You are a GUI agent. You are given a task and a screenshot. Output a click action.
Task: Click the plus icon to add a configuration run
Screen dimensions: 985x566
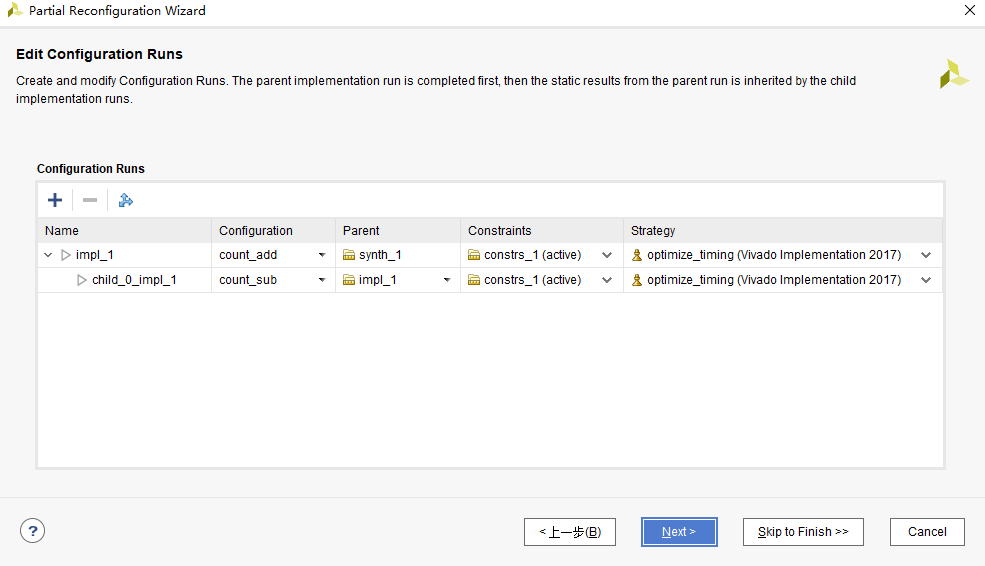click(55, 200)
